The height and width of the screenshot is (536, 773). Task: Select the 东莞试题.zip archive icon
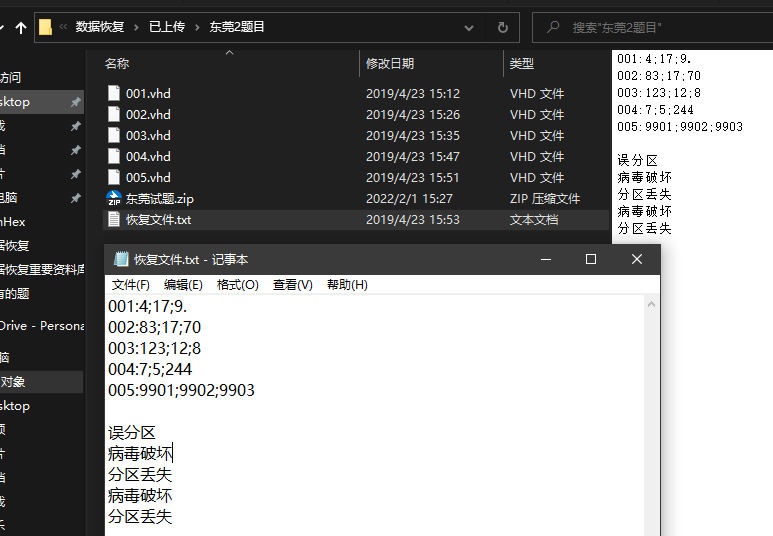[x=114, y=198]
